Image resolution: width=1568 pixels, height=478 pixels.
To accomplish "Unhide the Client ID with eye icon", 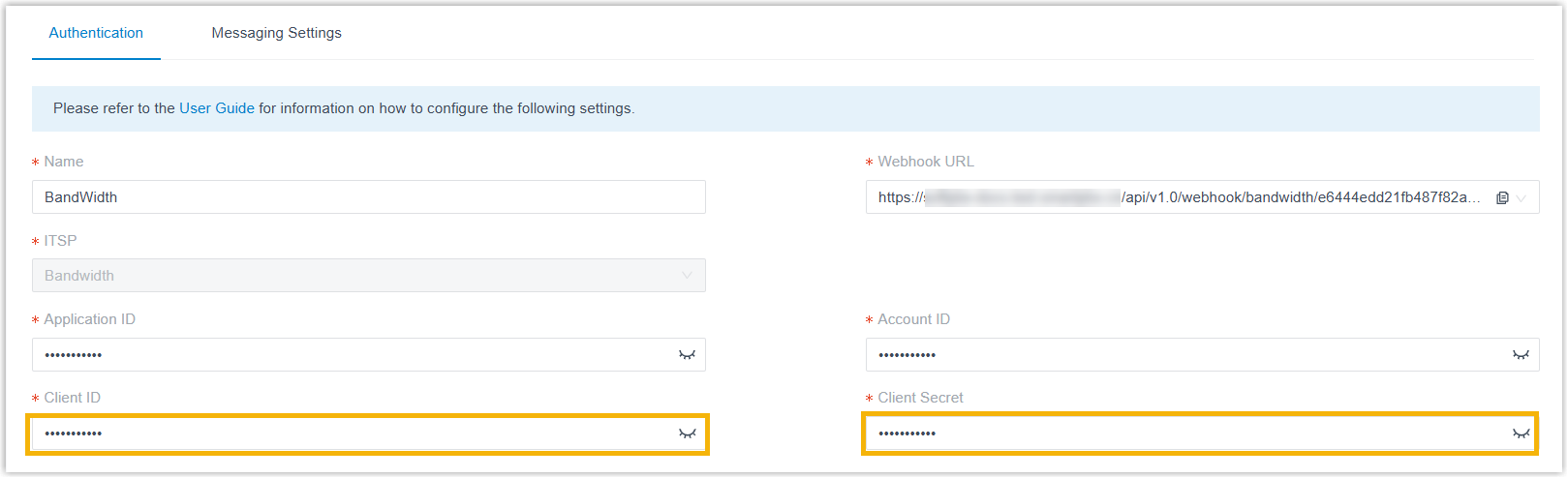I will pyautogui.click(x=688, y=433).
